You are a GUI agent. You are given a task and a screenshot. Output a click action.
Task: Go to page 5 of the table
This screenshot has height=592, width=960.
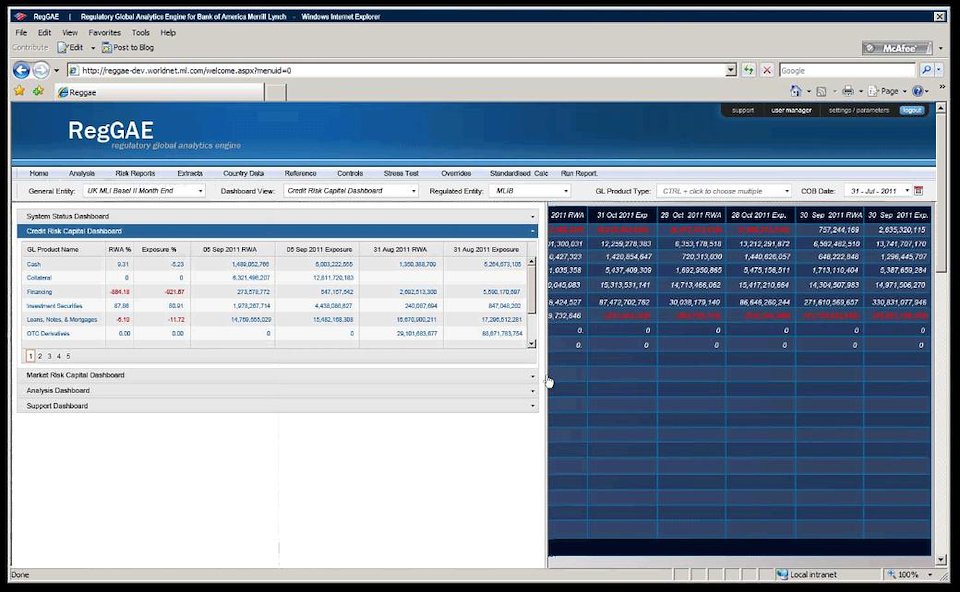(x=68, y=356)
